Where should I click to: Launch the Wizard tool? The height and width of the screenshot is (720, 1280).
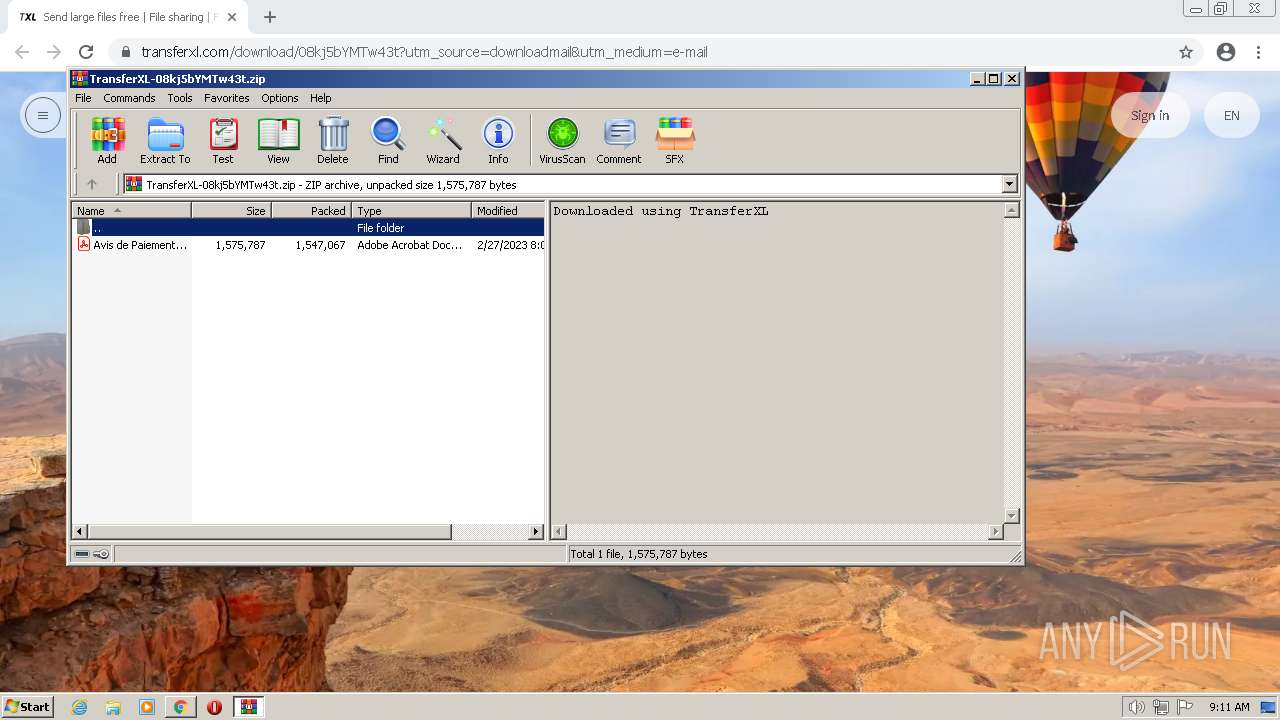tap(443, 140)
